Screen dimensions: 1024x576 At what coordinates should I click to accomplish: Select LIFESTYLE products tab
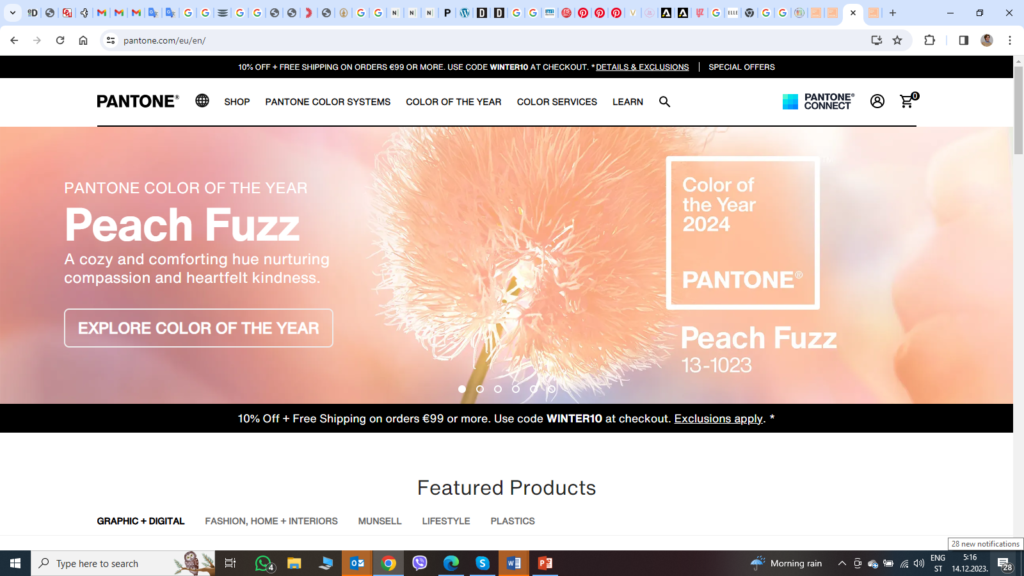click(446, 521)
